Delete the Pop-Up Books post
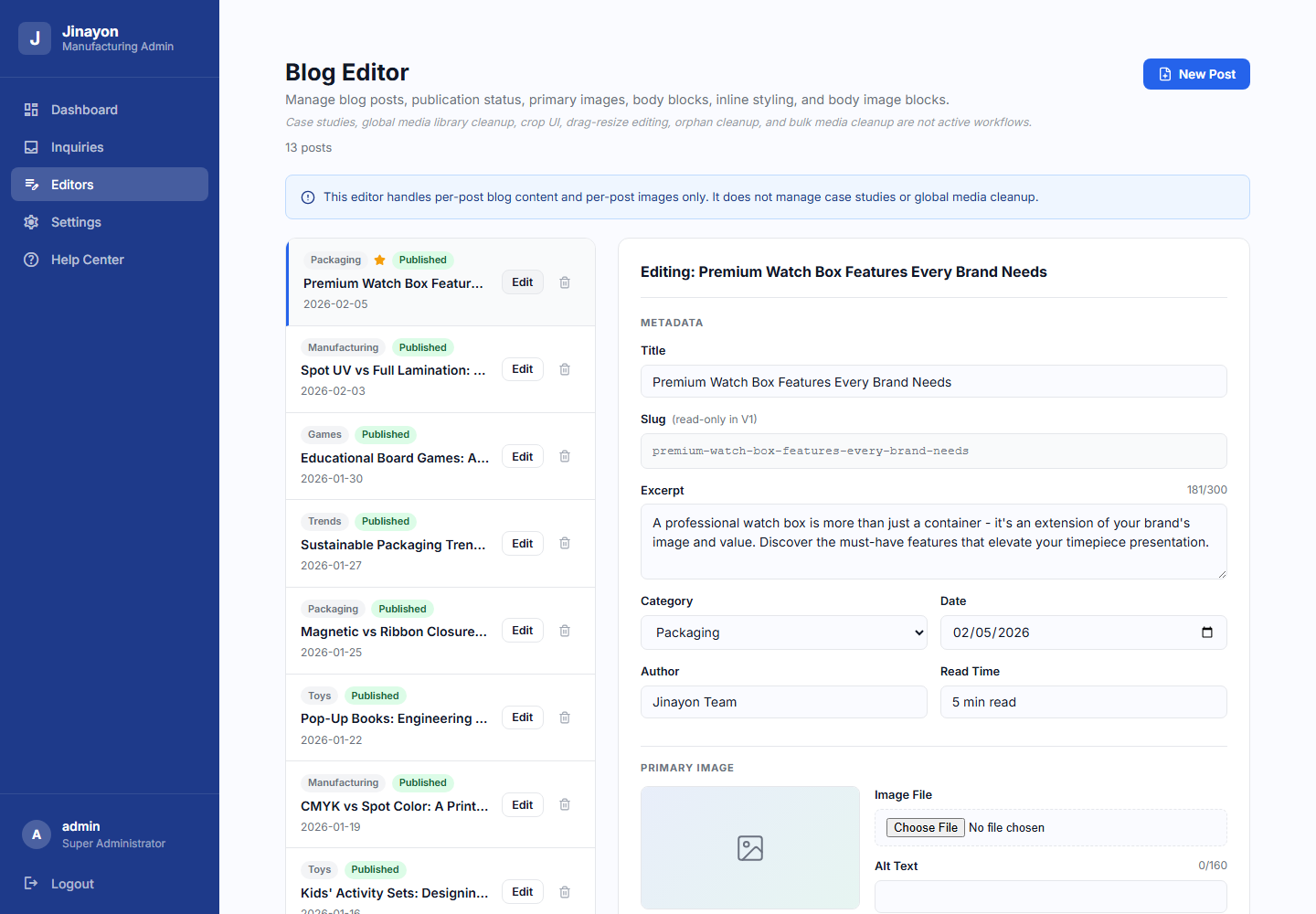Image resolution: width=1316 pixels, height=914 pixels. 565,717
